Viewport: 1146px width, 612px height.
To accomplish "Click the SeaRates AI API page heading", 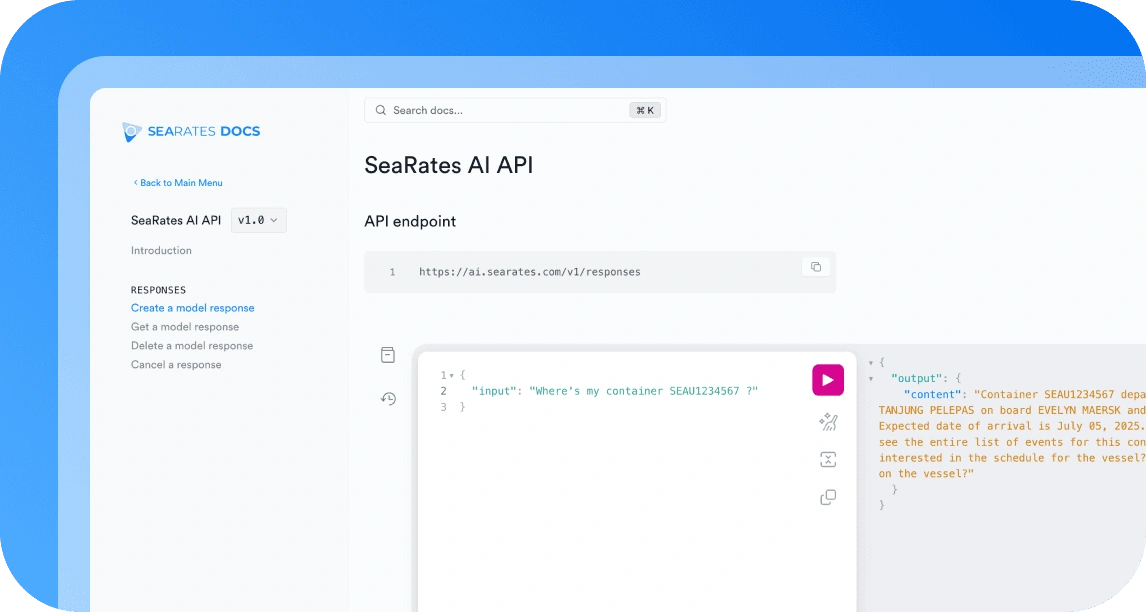I will 449,165.
